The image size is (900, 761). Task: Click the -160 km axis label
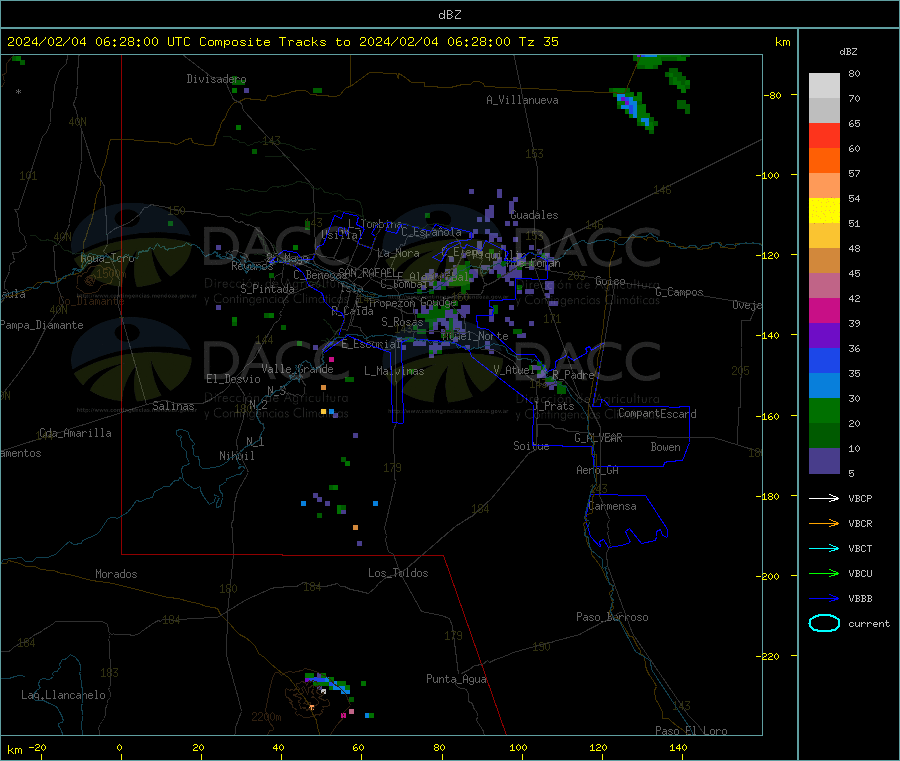pos(769,416)
